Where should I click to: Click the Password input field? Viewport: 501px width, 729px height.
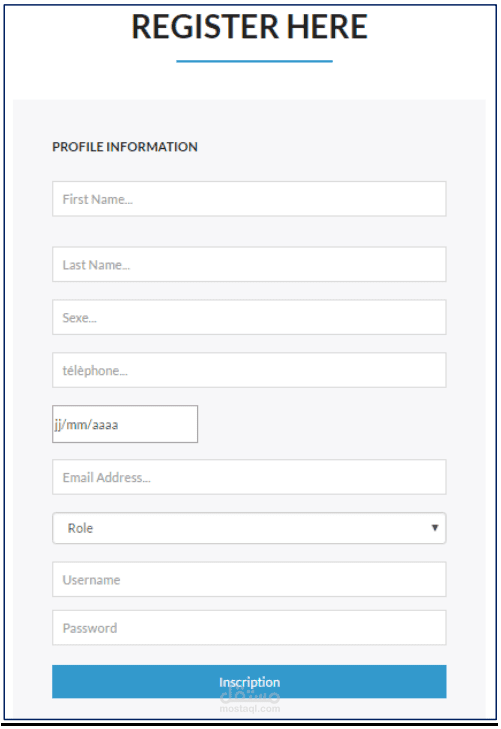click(x=249, y=628)
